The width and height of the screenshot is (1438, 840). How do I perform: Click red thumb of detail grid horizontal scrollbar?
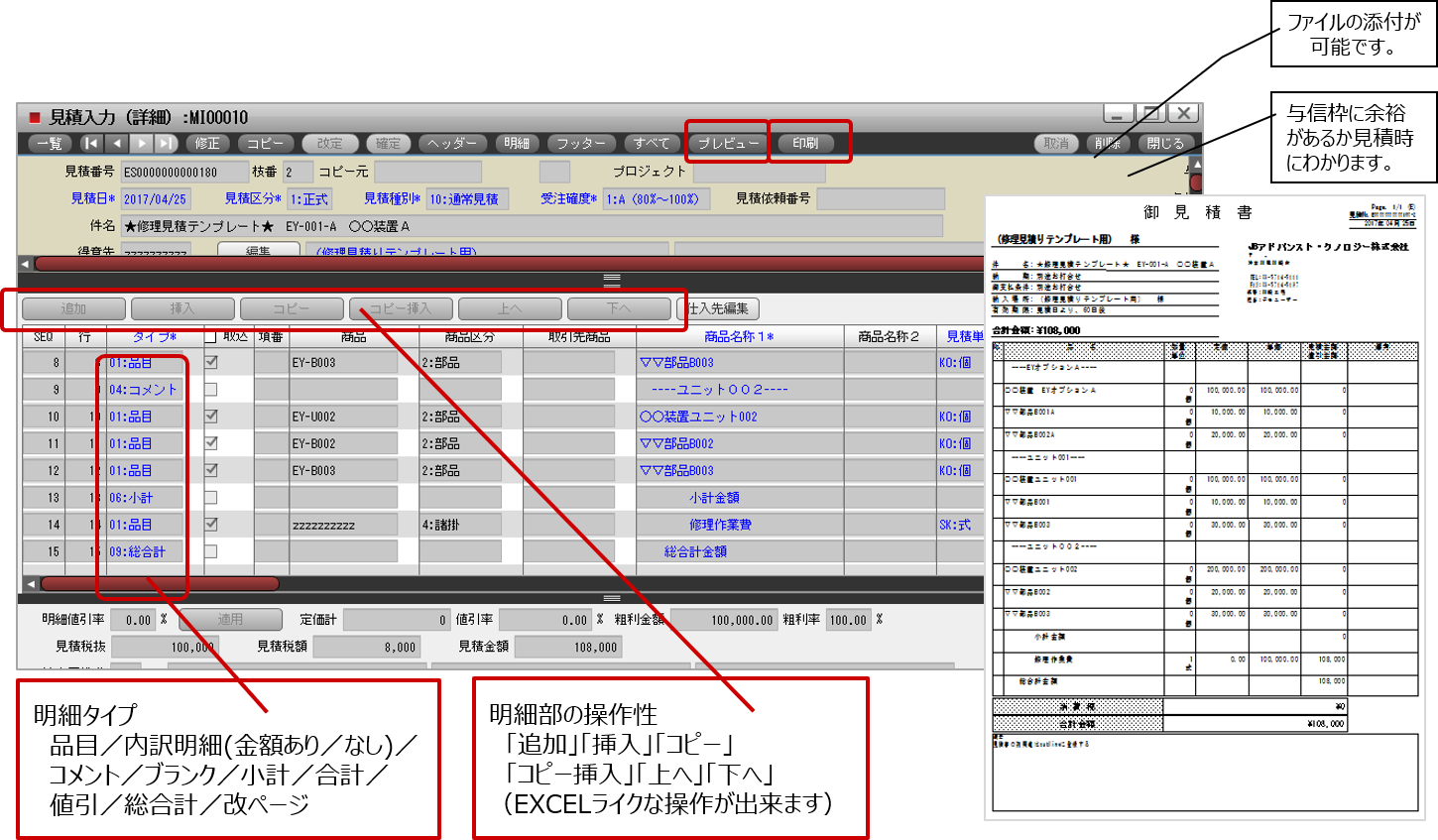coord(160,584)
